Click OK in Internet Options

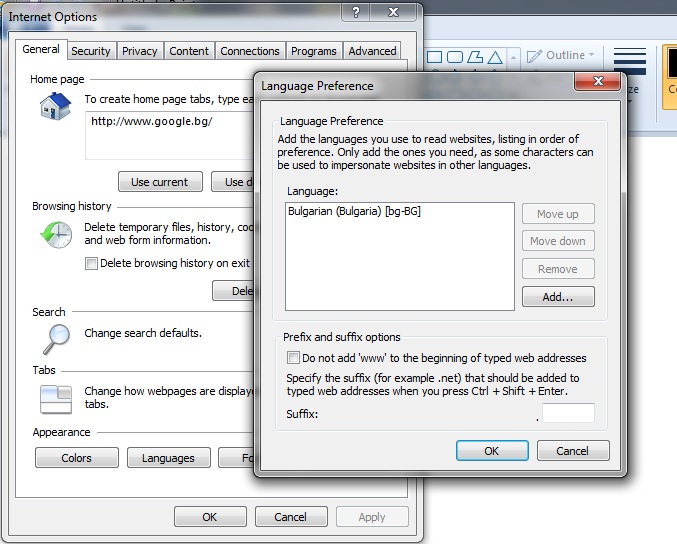pyautogui.click(x=210, y=517)
